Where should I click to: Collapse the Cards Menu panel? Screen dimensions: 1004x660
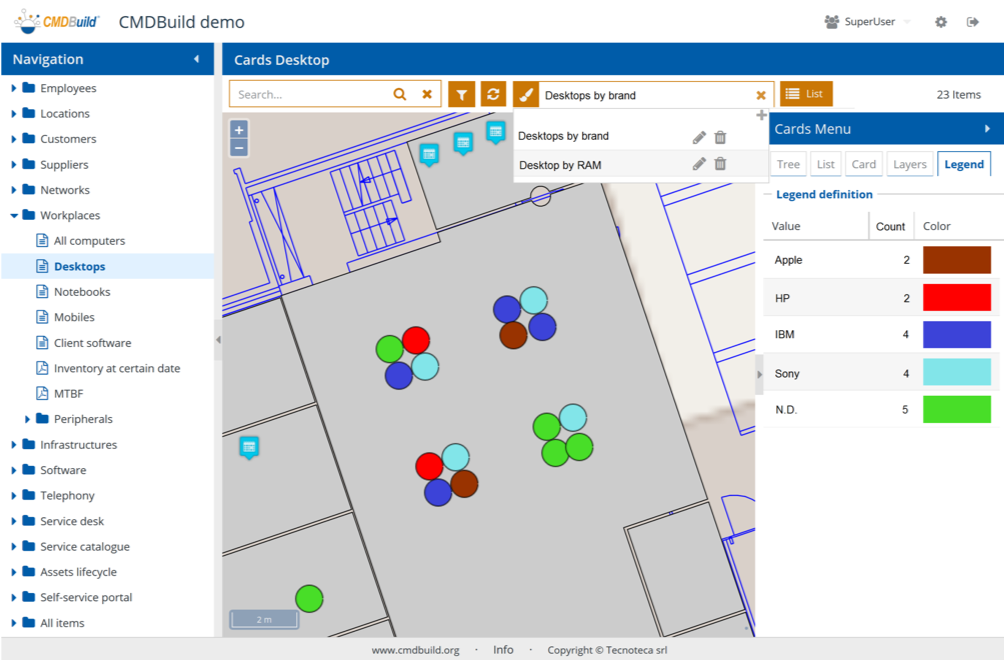pyautogui.click(x=987, y=129)
